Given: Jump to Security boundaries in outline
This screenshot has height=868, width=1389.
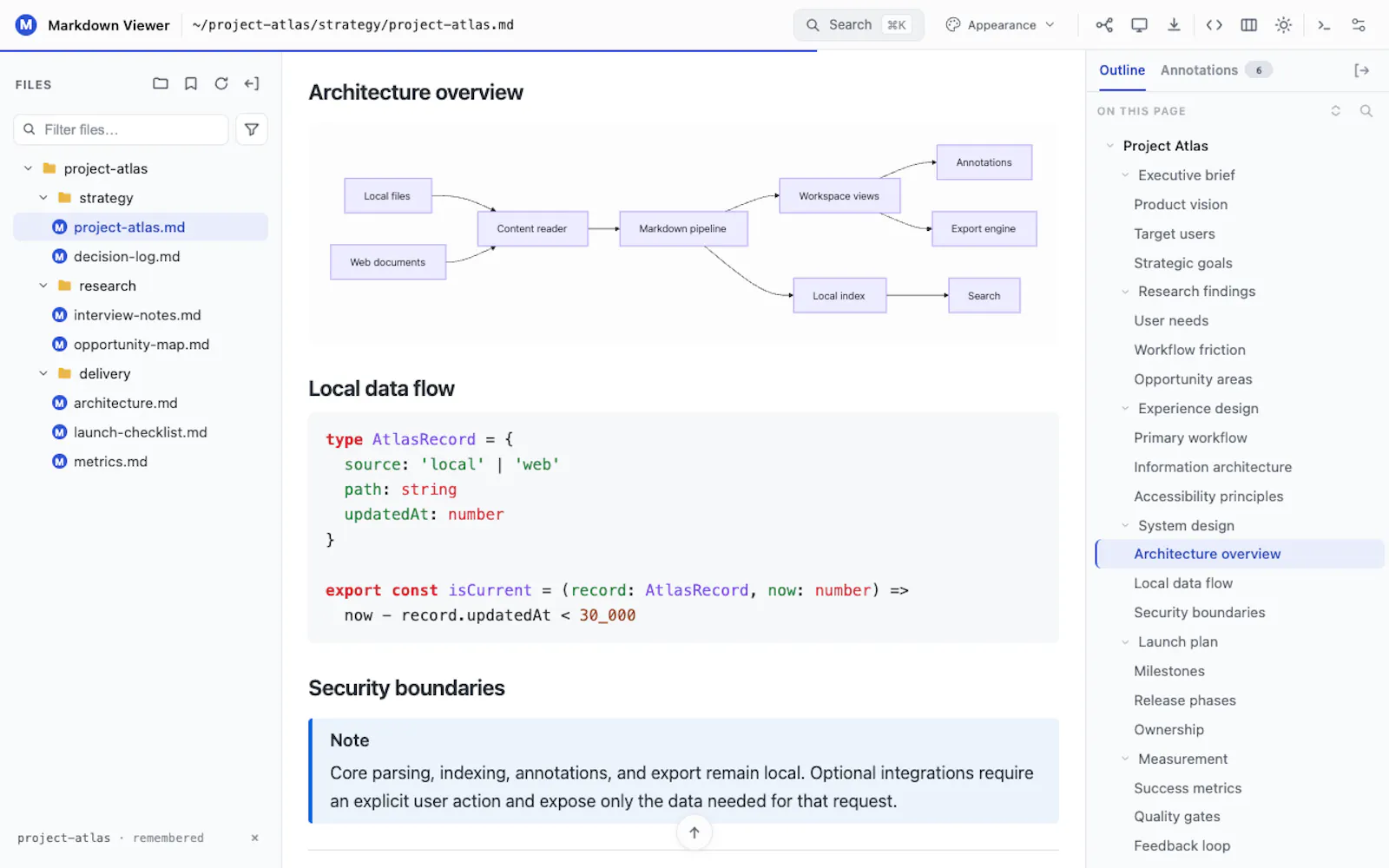Looking at the screenshot, I should click(x=1199, y=613).
